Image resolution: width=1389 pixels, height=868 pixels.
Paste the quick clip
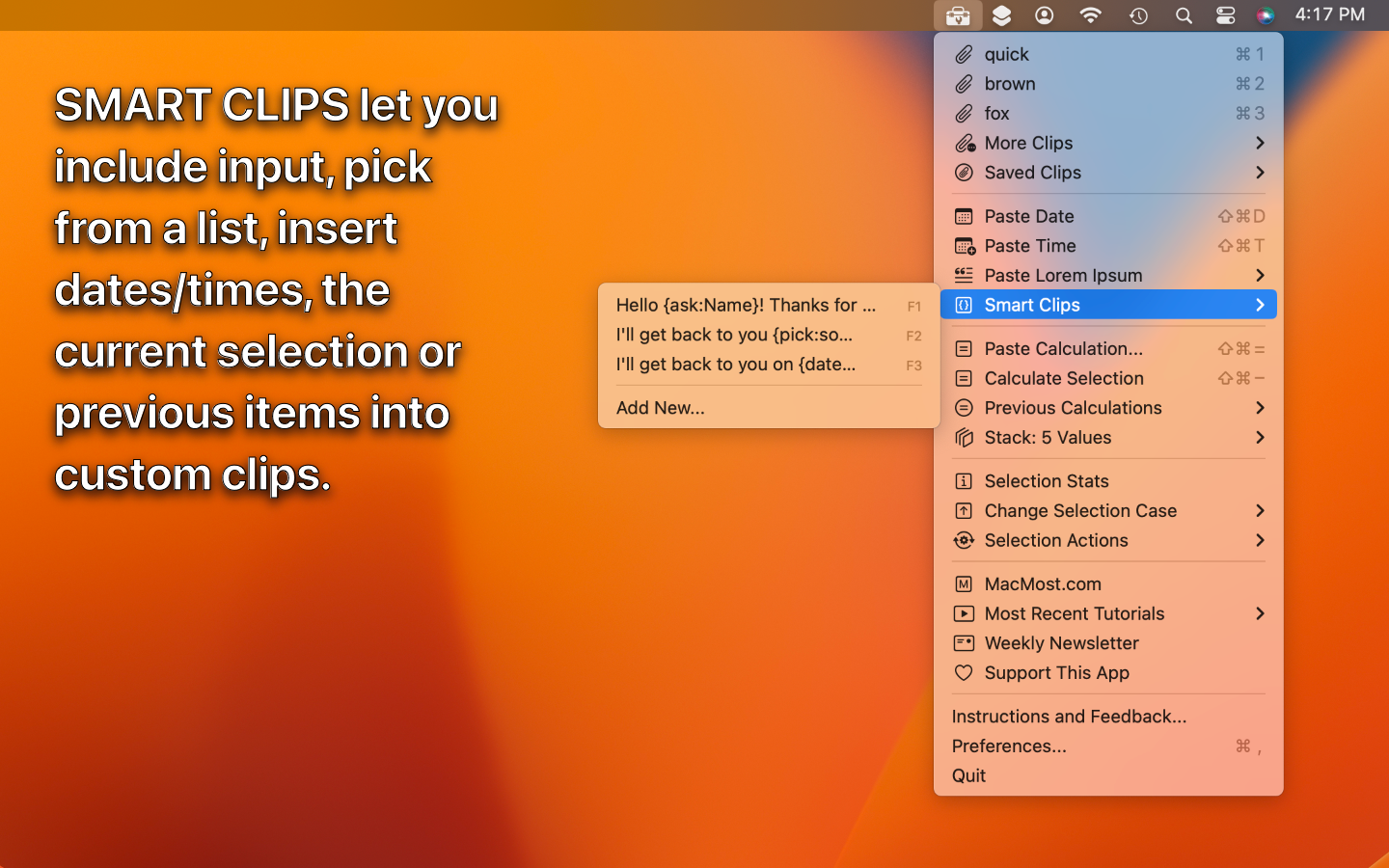[1108, 55]
